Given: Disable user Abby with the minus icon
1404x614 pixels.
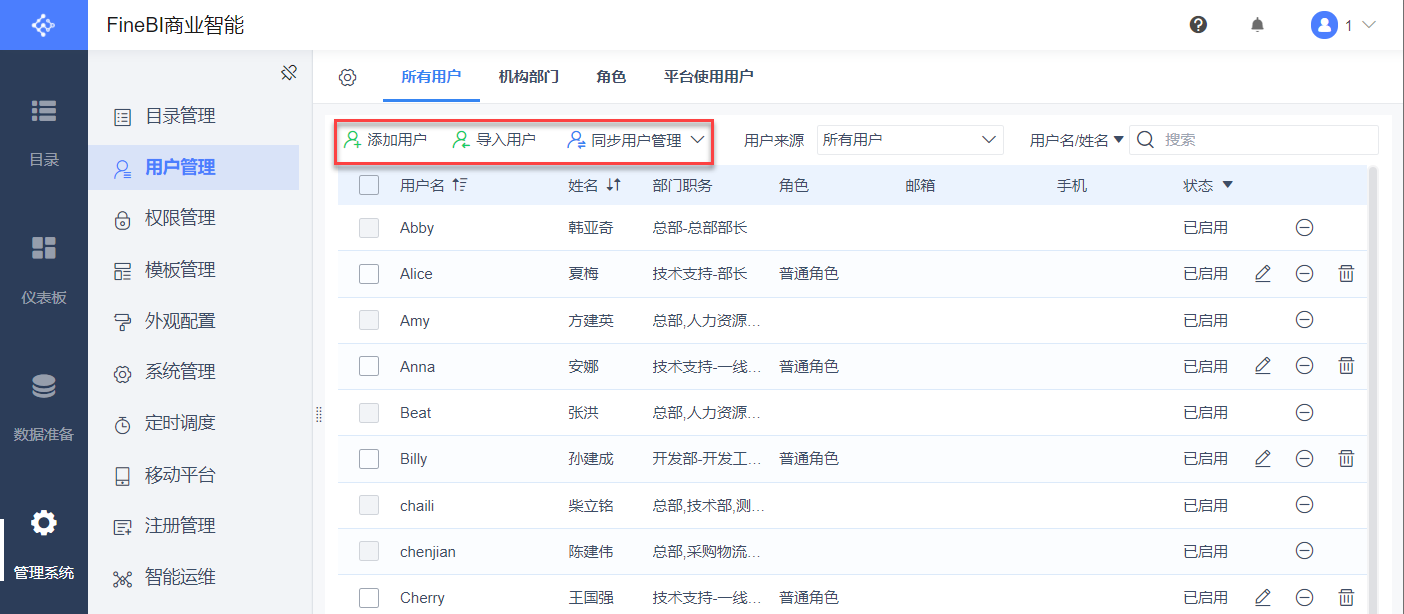Looking at the screenshot, I should [x=1304, y=227].
